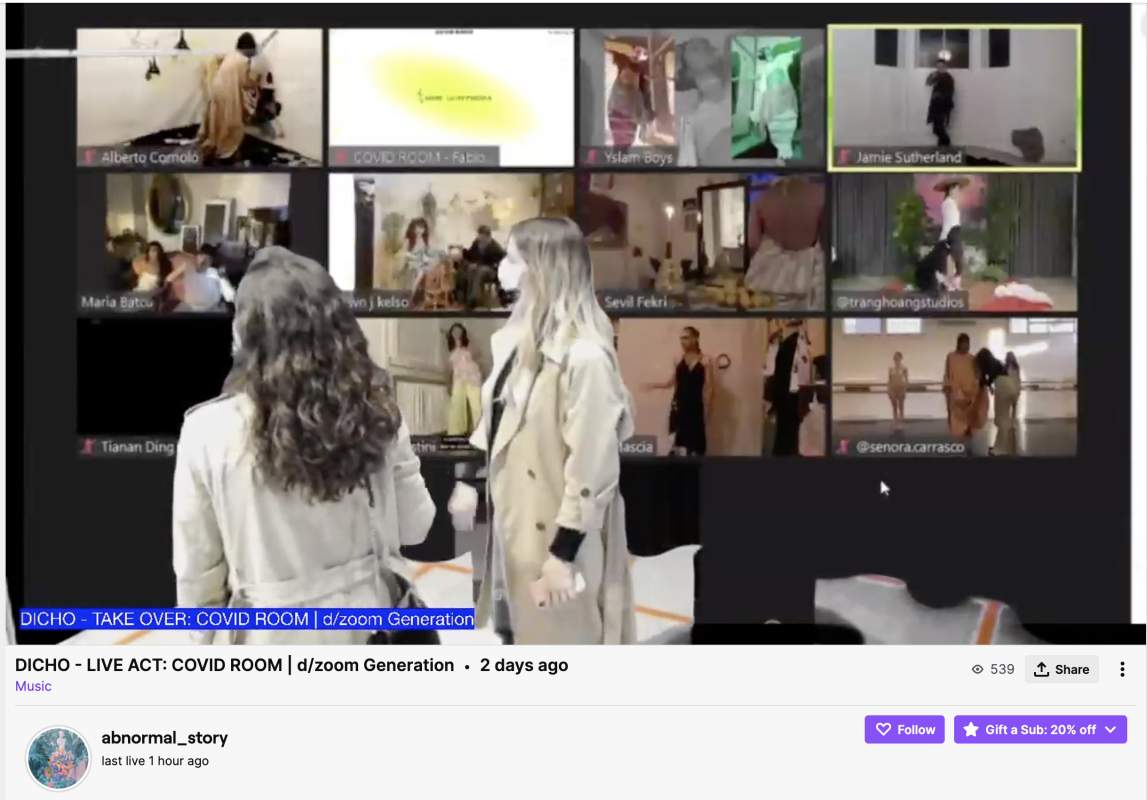
Task: Click the Sevil Fekri video tile
Action: pos(706,242)
